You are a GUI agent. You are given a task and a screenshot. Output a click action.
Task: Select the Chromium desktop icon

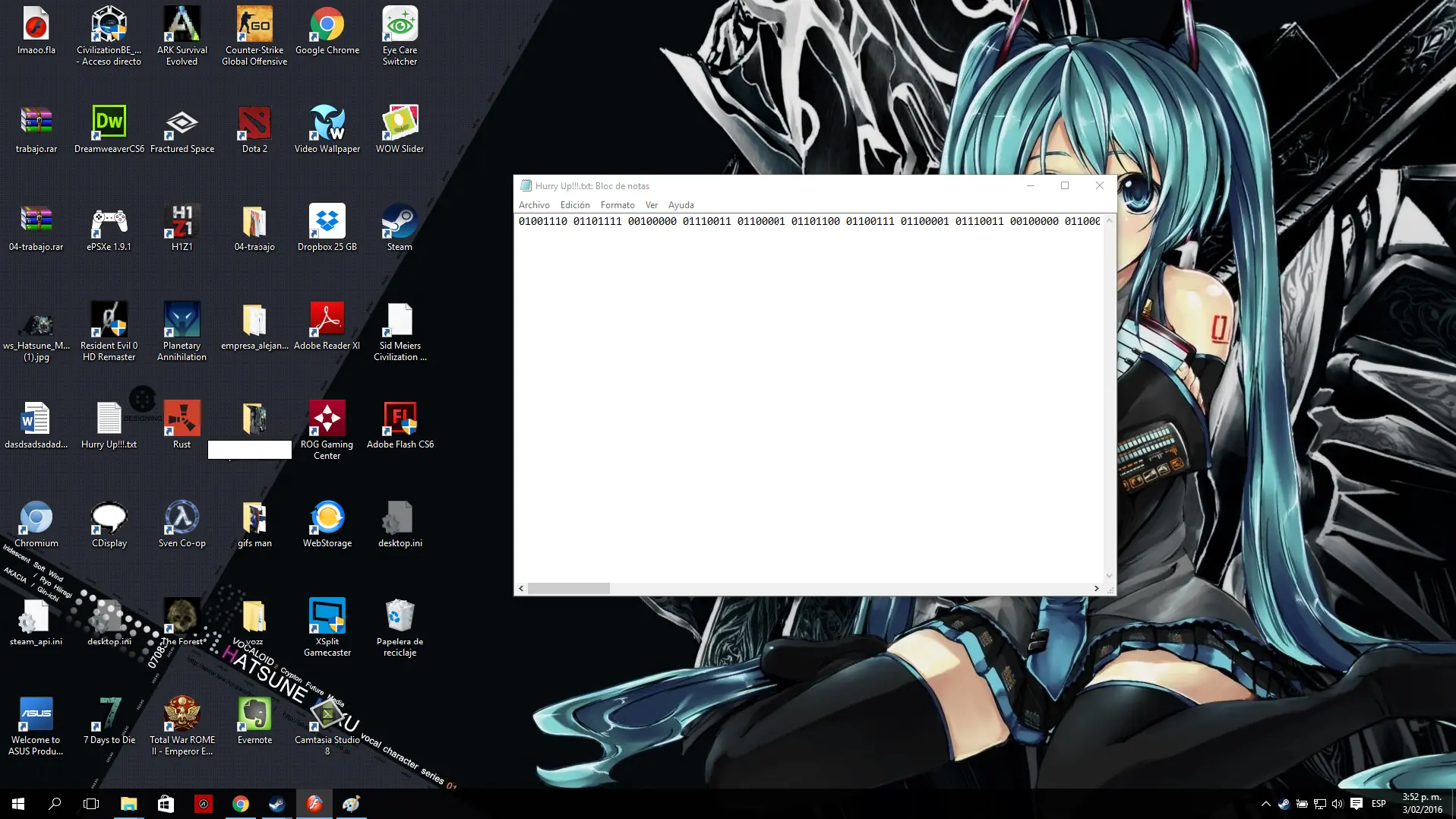pyautogui.click(x=36, y=524)
